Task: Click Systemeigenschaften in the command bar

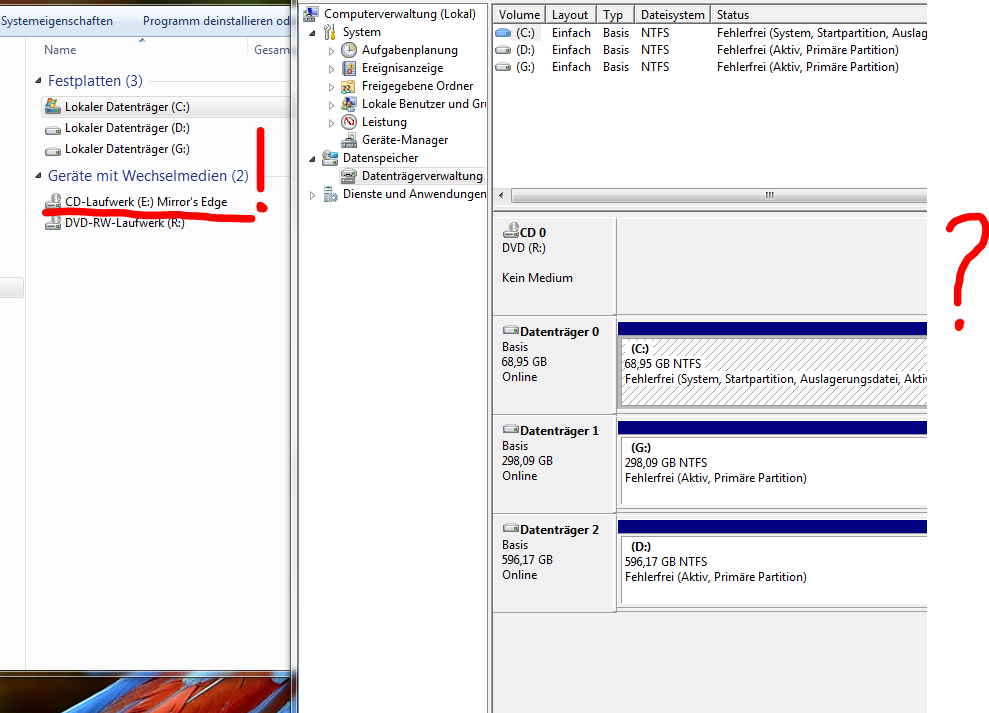Action: tap(57, 21)
